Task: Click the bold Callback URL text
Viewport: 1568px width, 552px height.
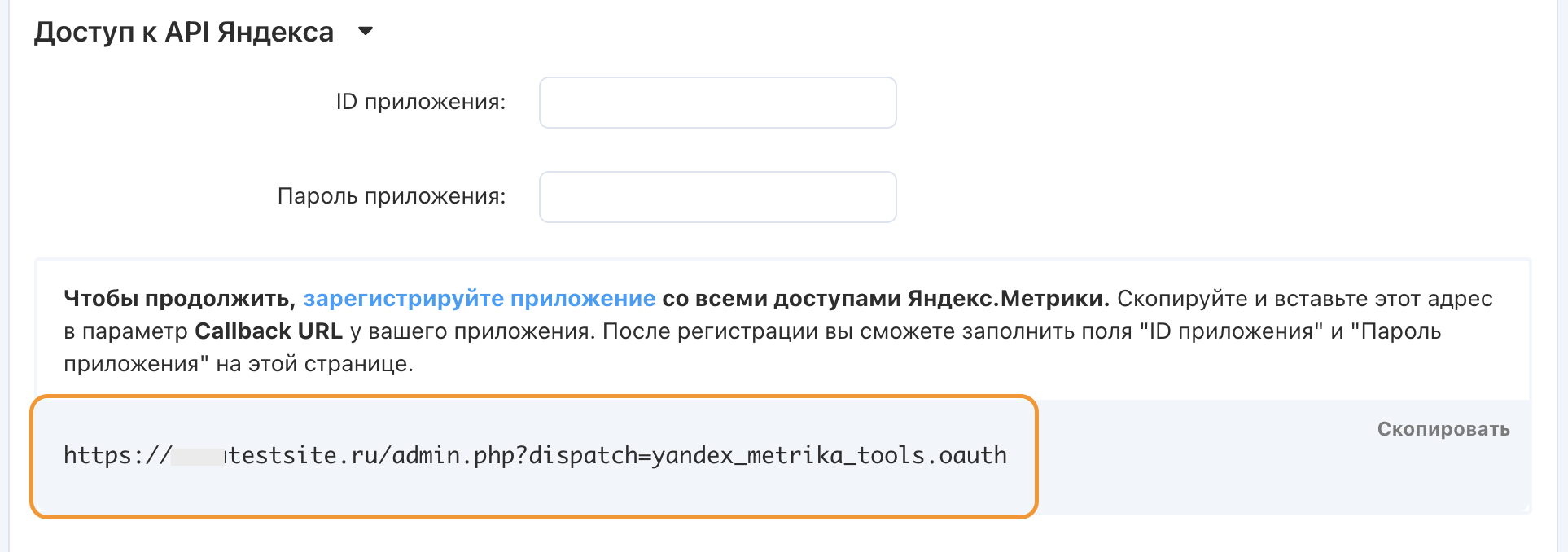Action: click(269, 331)
